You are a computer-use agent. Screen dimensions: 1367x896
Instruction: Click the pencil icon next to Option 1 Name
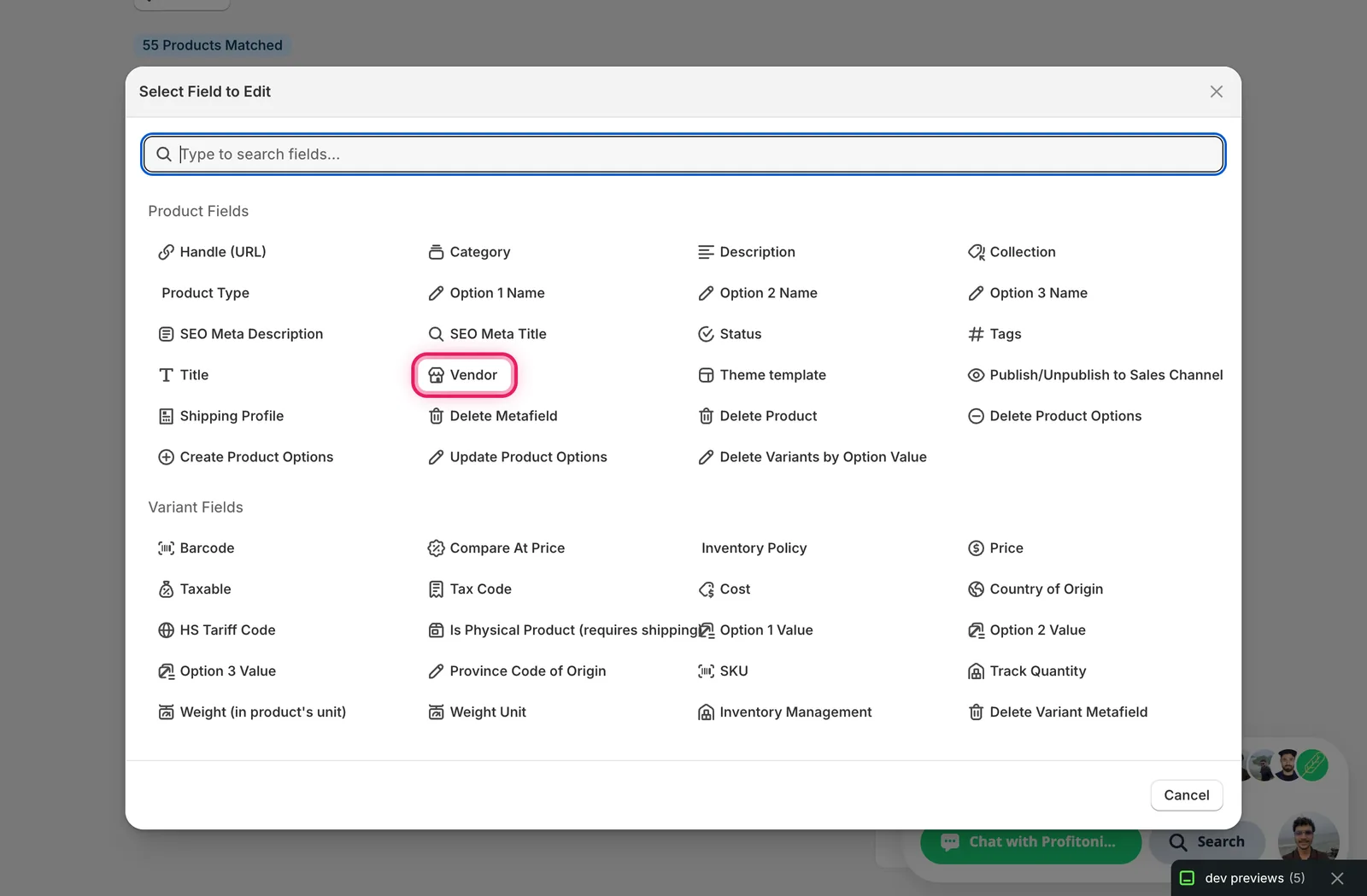tap(436, 293)
